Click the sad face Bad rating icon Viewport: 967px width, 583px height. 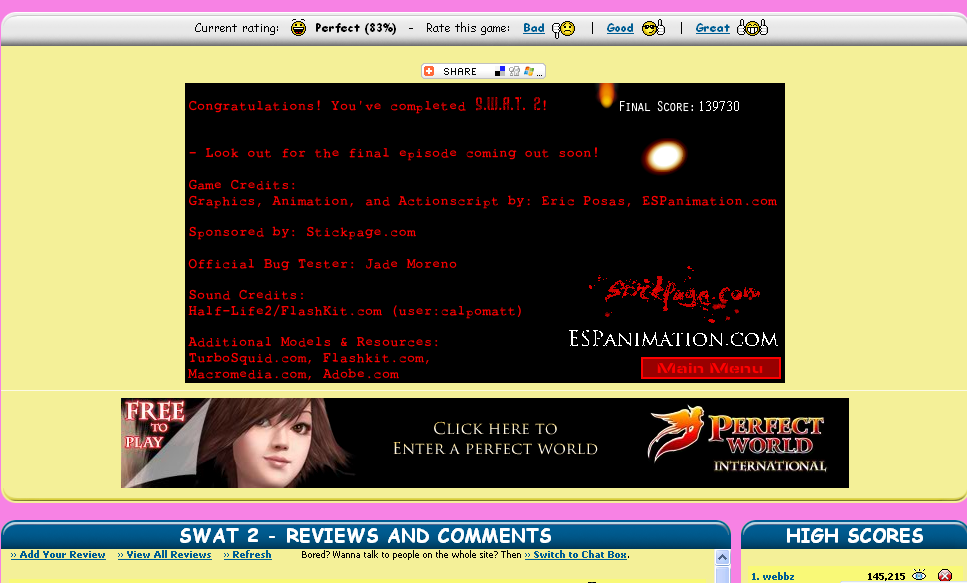tap(564, 28)
